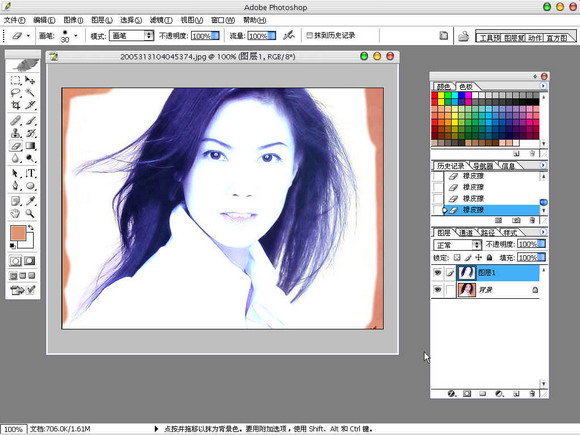Image resolution: width=580 pixels, height=435 pixels.
Task: Choose the Type tool
Action: (30, 173)
